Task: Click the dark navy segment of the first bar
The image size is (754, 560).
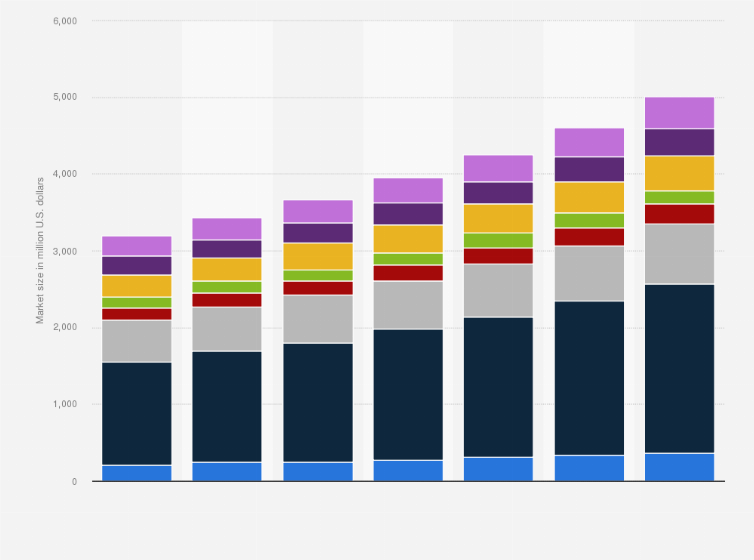Action: pos(137,413)
